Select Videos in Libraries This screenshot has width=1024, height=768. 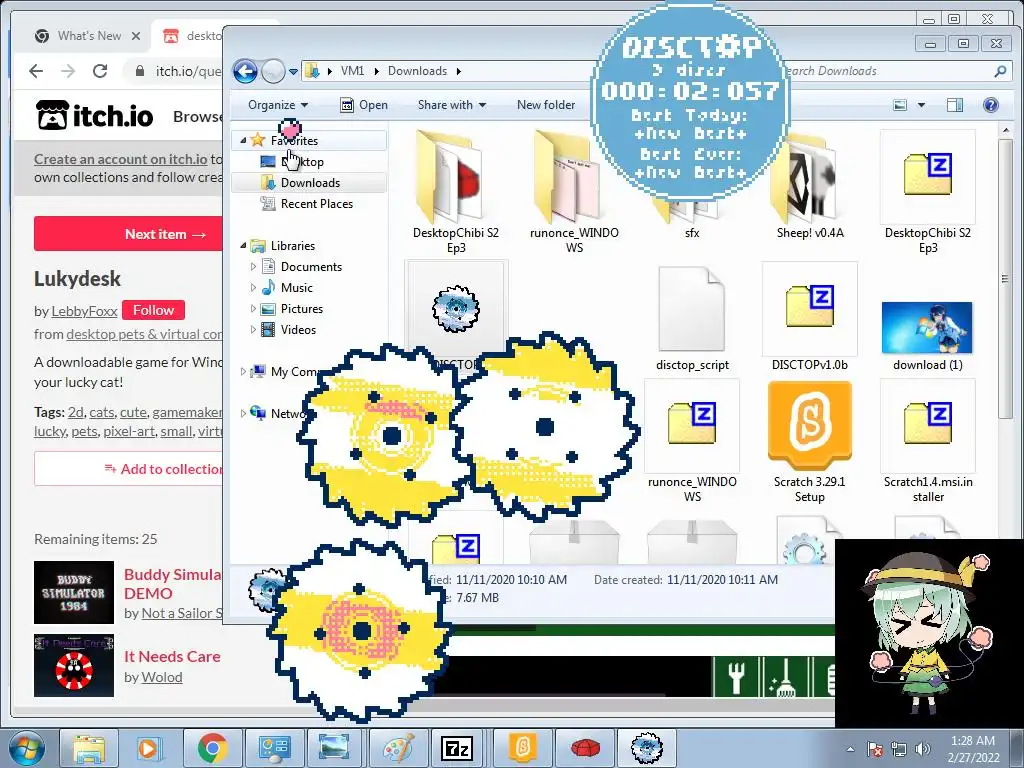[x=298, y=329]
